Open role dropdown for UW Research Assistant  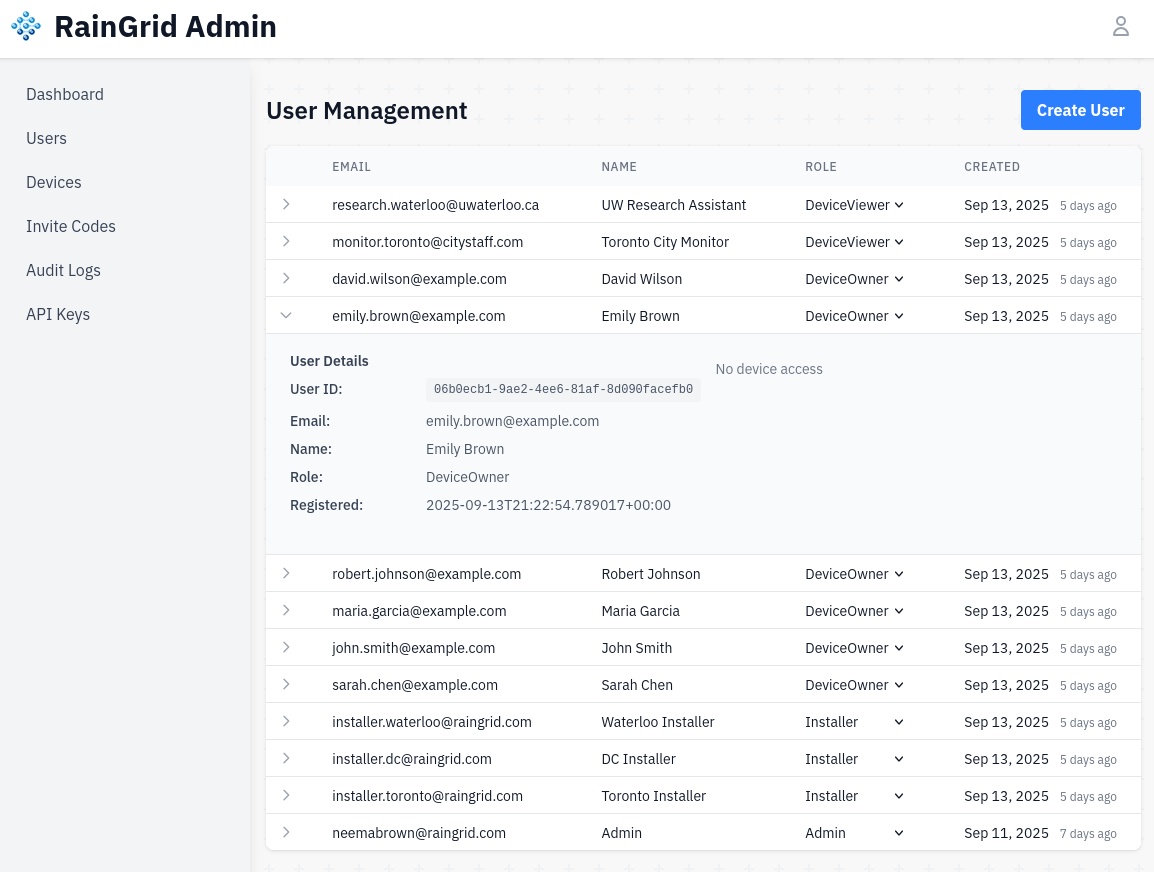point(854,205)
